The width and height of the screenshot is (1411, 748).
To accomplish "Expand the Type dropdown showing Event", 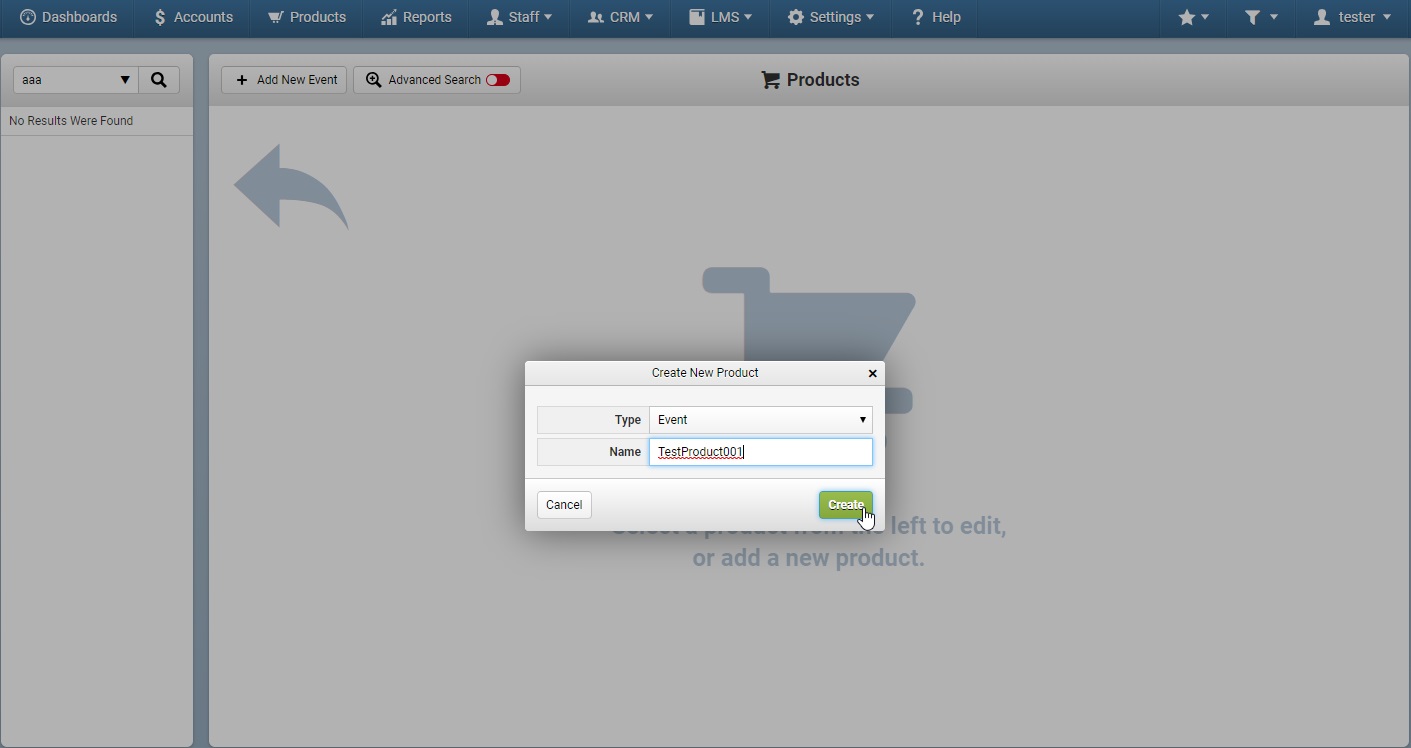I will [x=761, y=420].
